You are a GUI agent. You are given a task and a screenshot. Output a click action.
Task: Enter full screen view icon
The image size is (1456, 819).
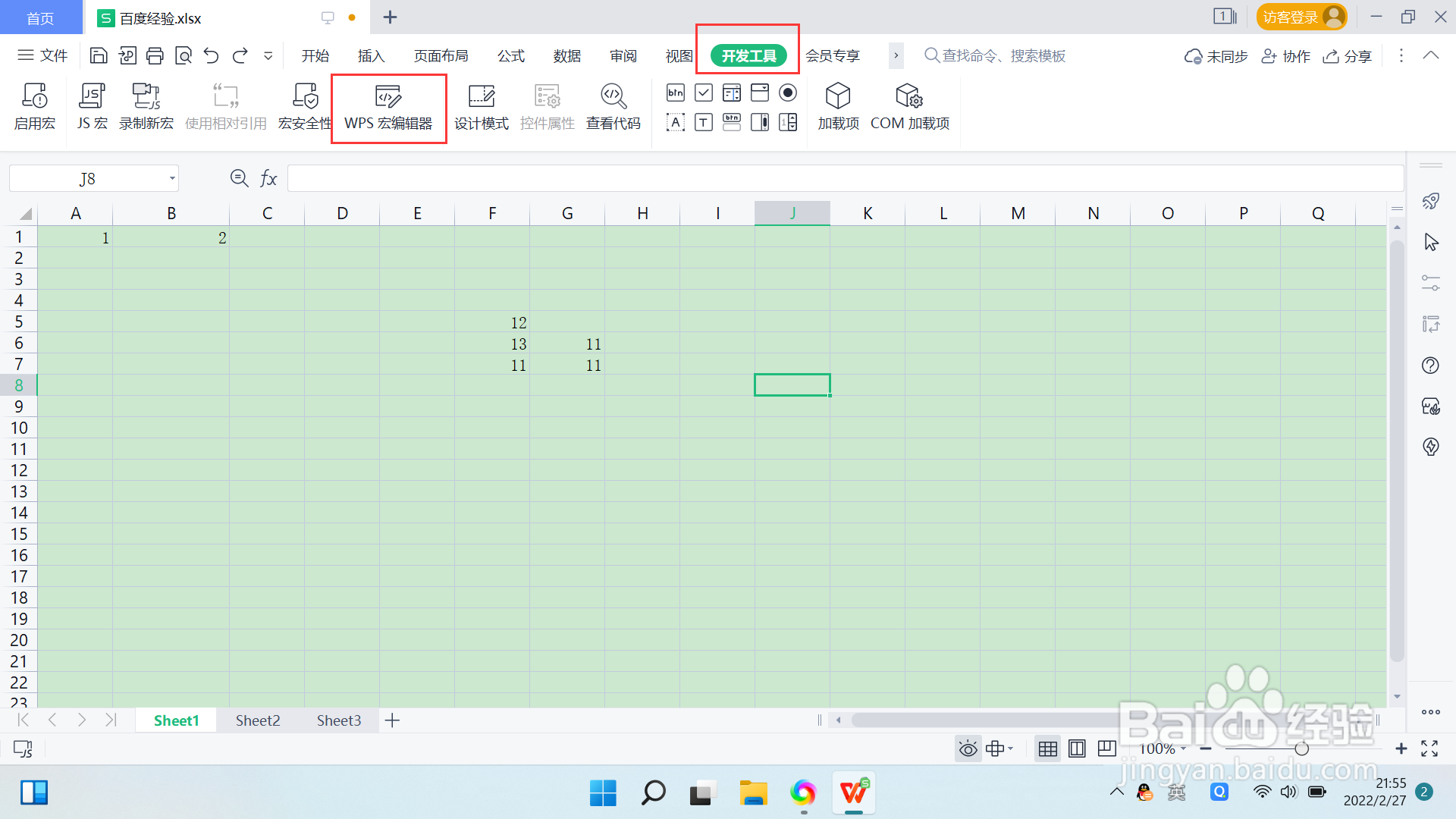[x=1430, y=749]
